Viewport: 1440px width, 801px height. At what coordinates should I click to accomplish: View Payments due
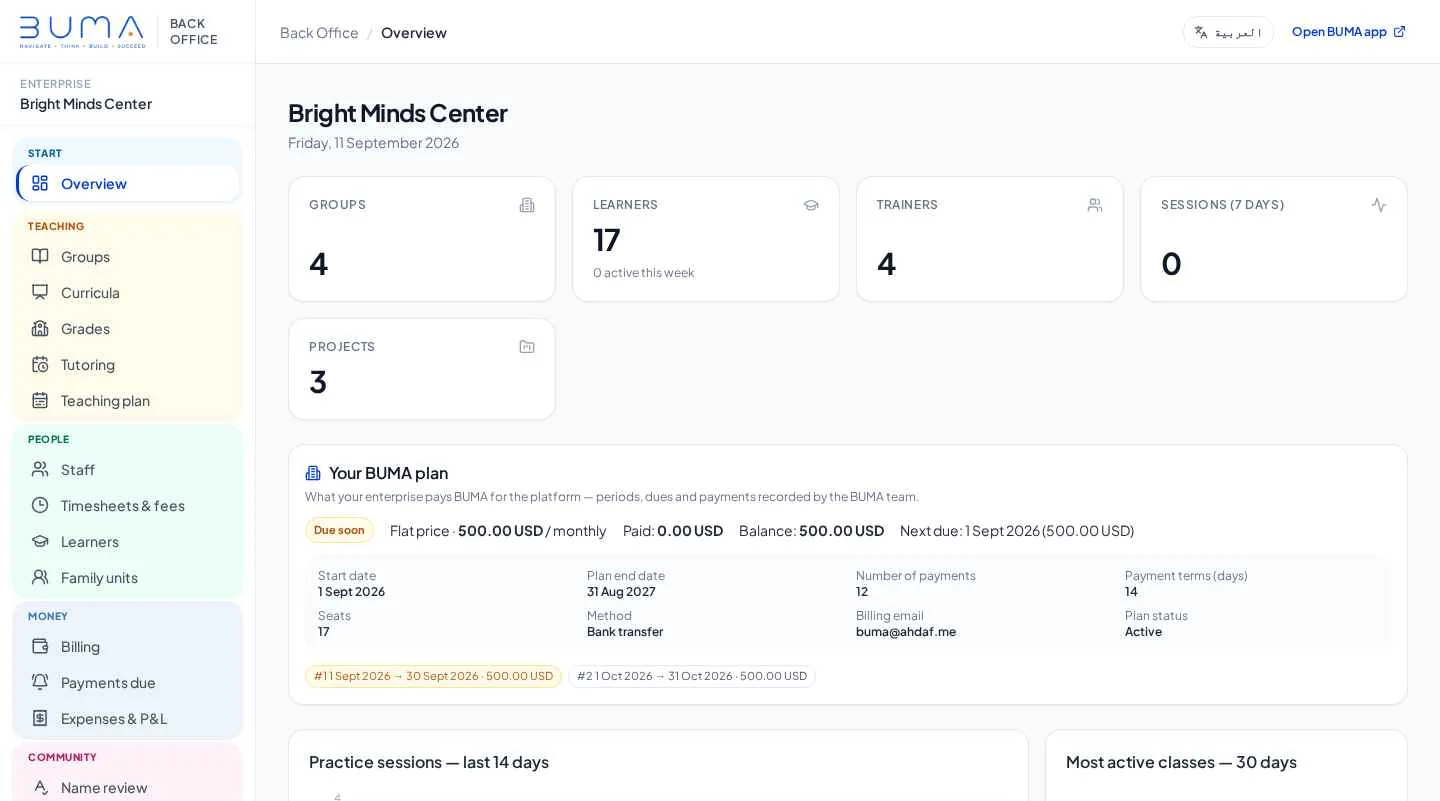[x=128, y=682]
